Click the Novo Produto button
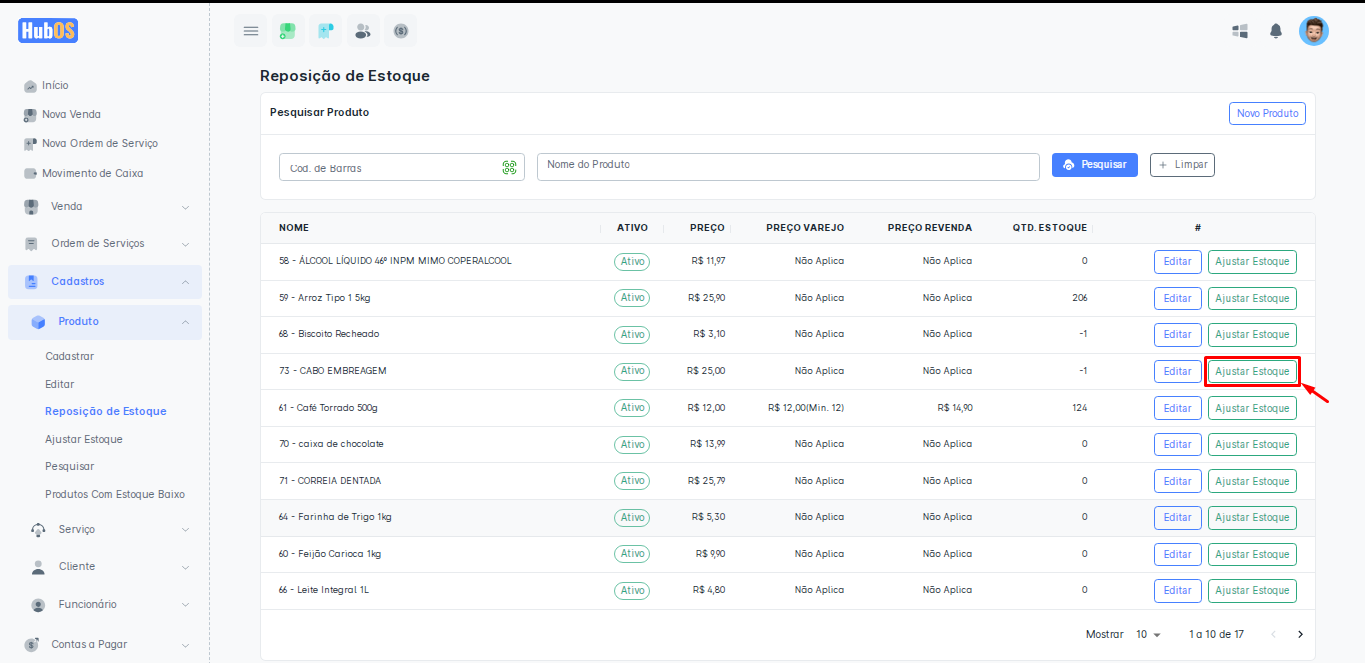 (1267, 114)
